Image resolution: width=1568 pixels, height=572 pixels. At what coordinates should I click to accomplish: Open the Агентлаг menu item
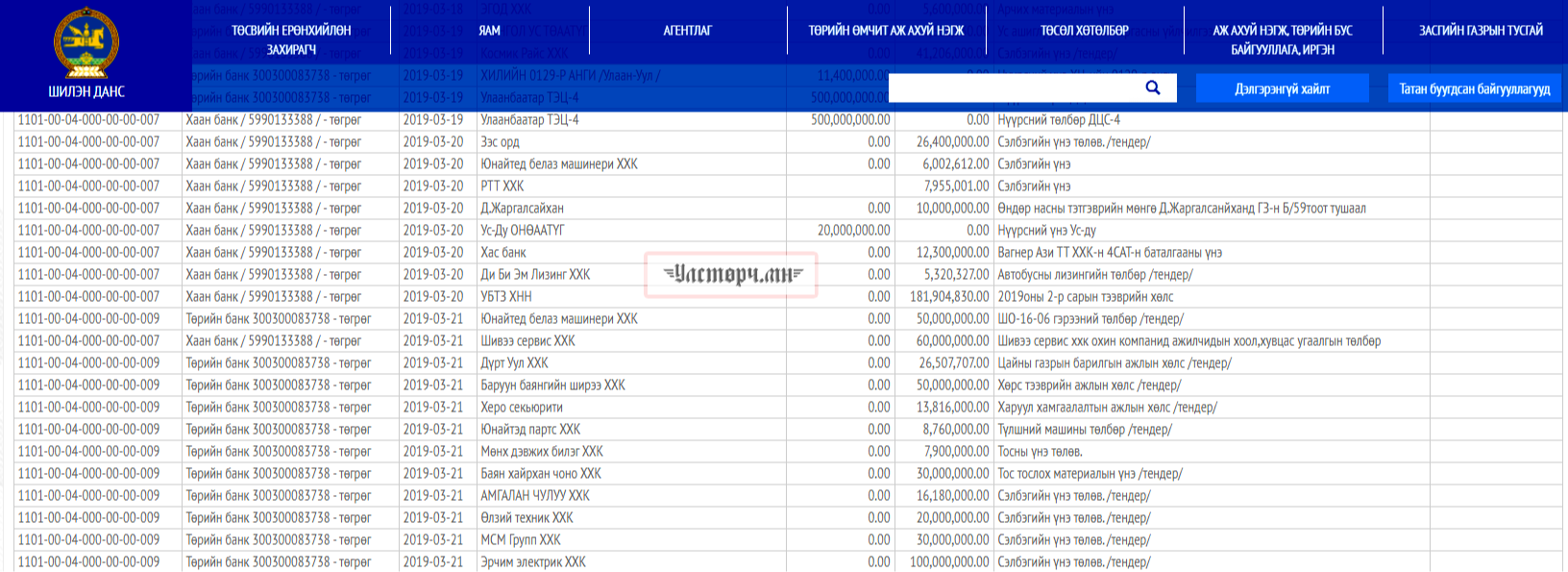coord(688,31)
